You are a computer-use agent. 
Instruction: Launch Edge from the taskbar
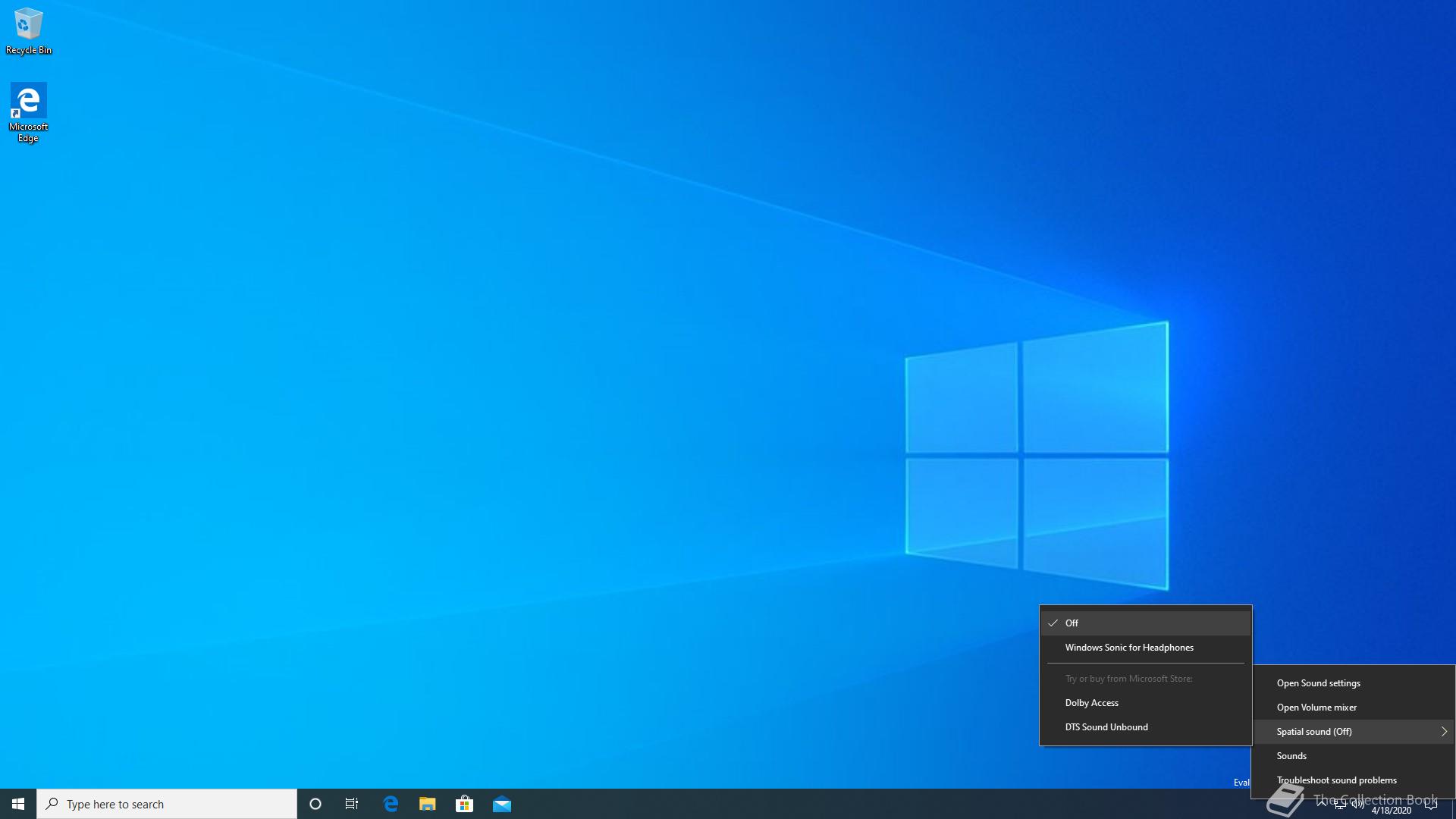(x=391, y=804)
